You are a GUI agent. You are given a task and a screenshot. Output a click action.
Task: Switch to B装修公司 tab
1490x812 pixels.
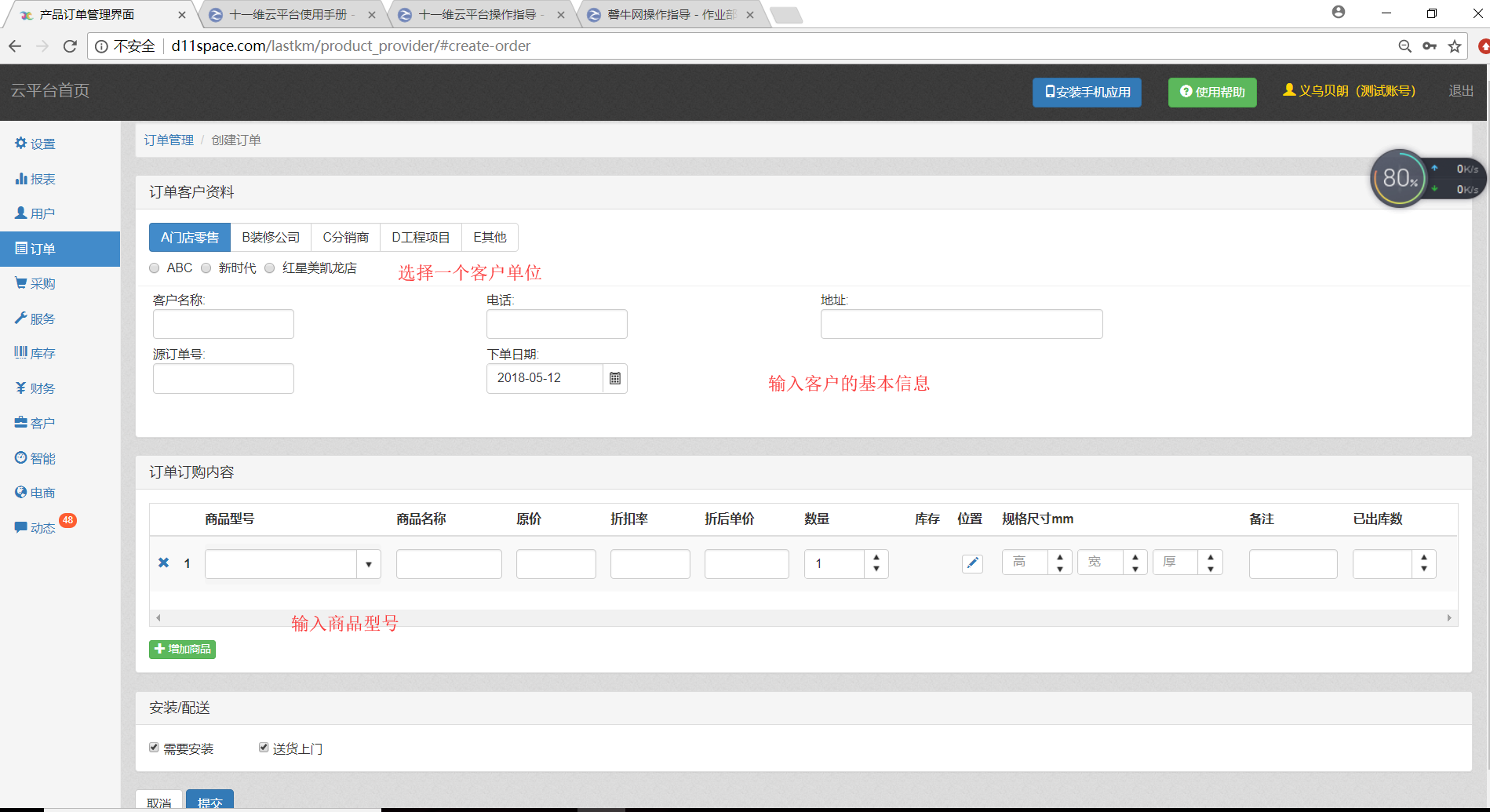coord(271,238)
